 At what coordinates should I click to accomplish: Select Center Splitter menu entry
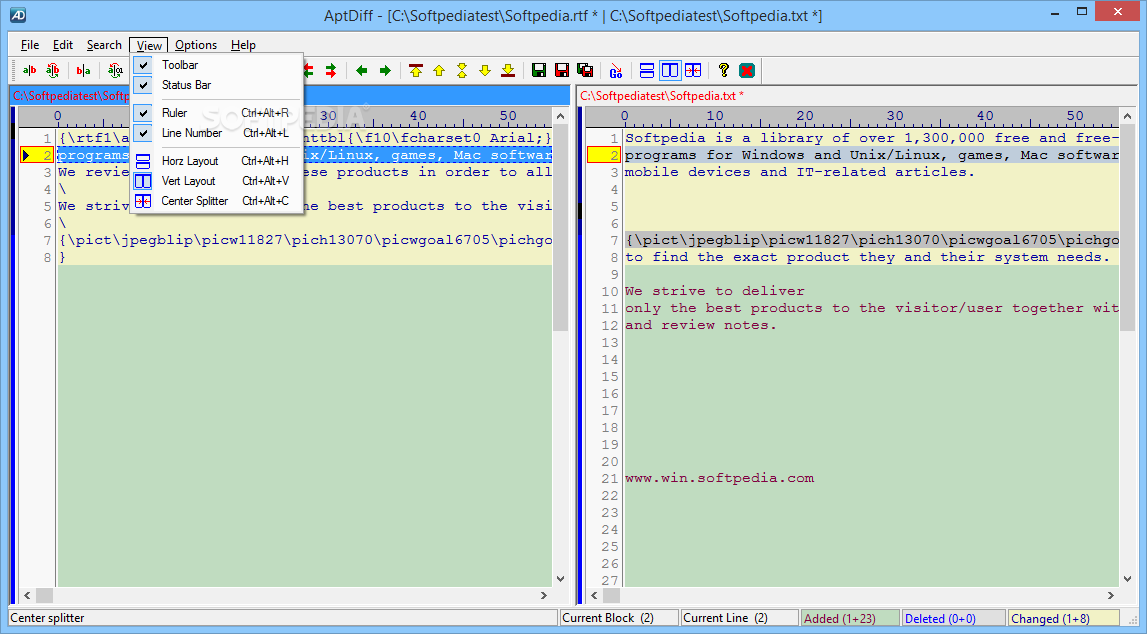(x=217, y=201)
